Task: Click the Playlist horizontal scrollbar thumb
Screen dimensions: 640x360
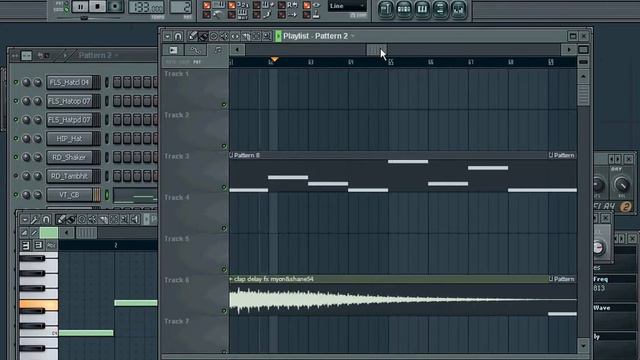Action: pyautogui.click(x=377, y=50)
